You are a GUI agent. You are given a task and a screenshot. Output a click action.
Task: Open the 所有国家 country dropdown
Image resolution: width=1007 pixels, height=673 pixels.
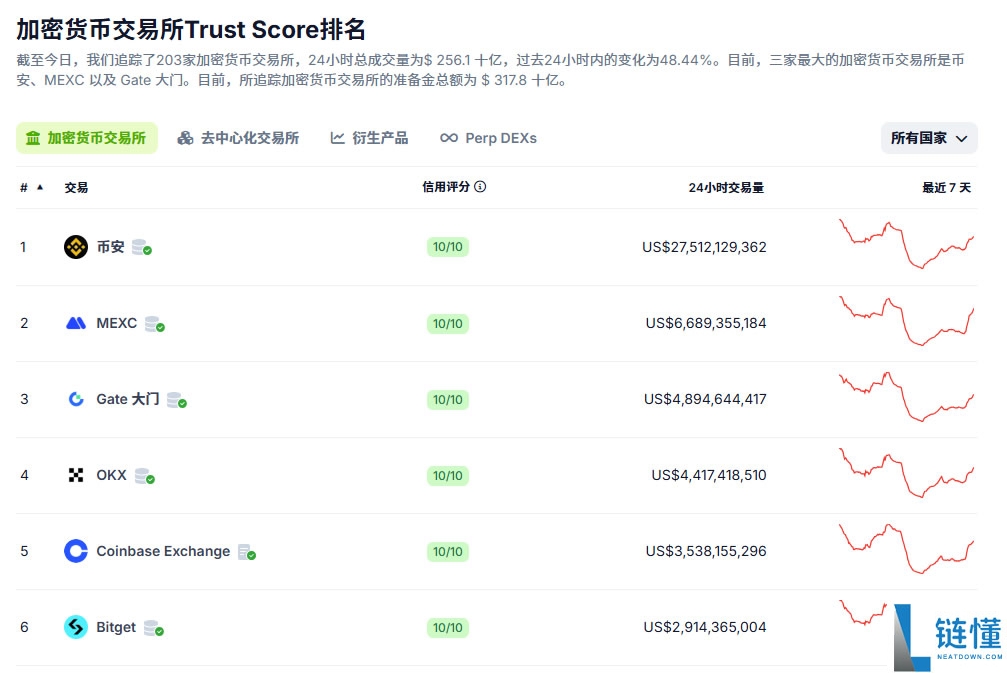point(929,138)
